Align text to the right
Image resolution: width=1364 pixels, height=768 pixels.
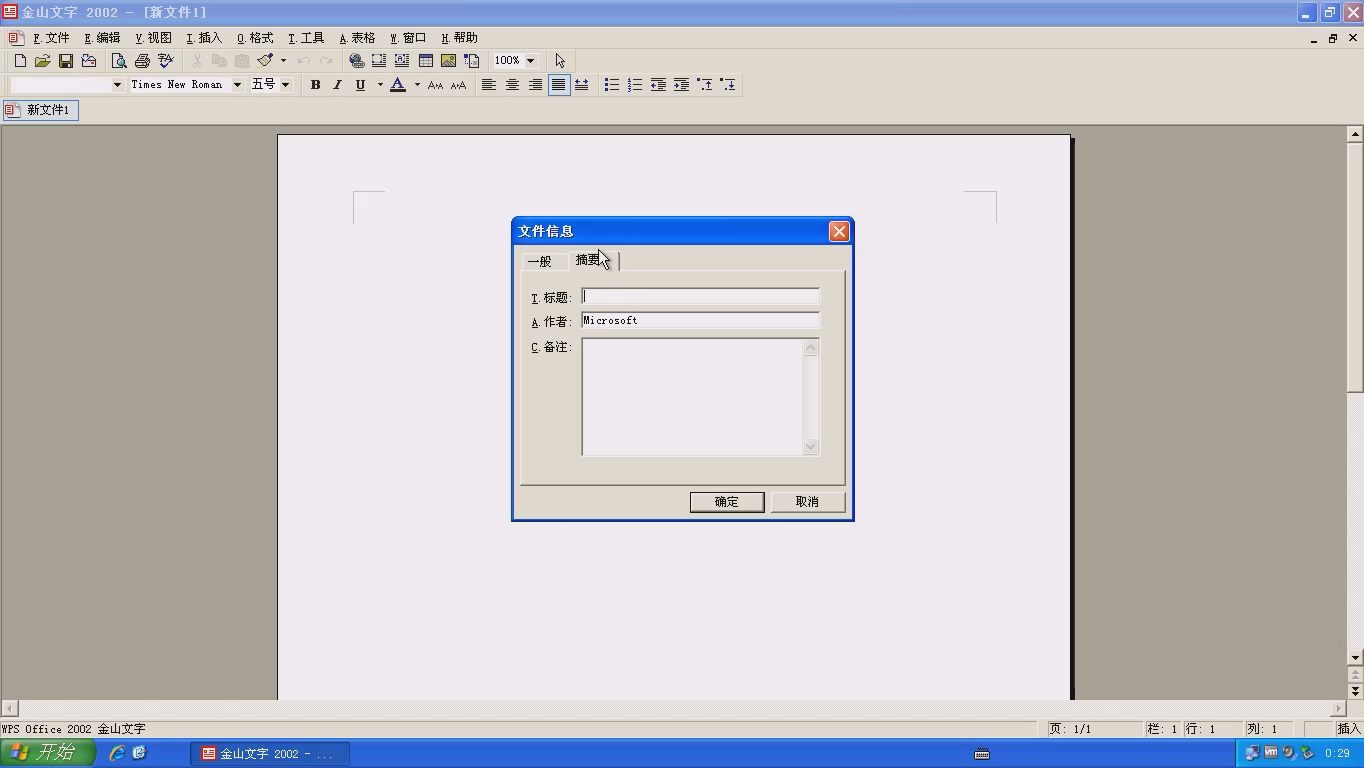535,85
